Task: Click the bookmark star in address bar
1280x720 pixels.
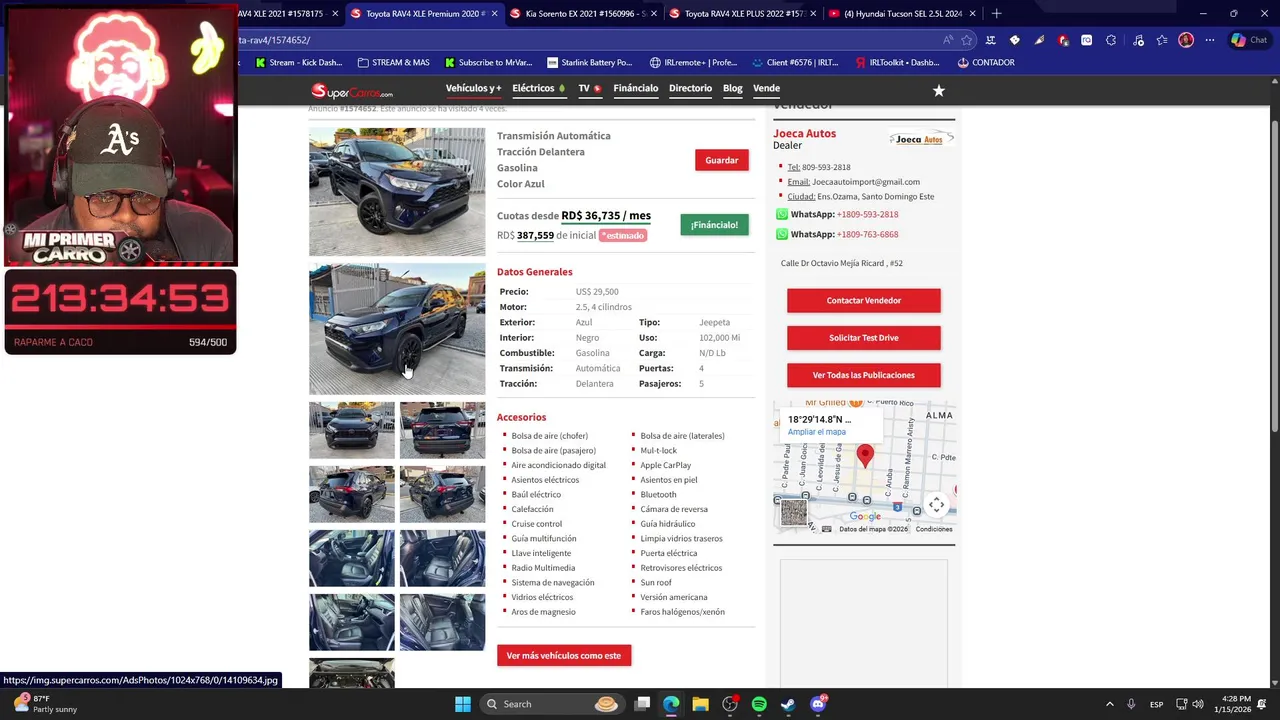Action: (x=967, y=40)
